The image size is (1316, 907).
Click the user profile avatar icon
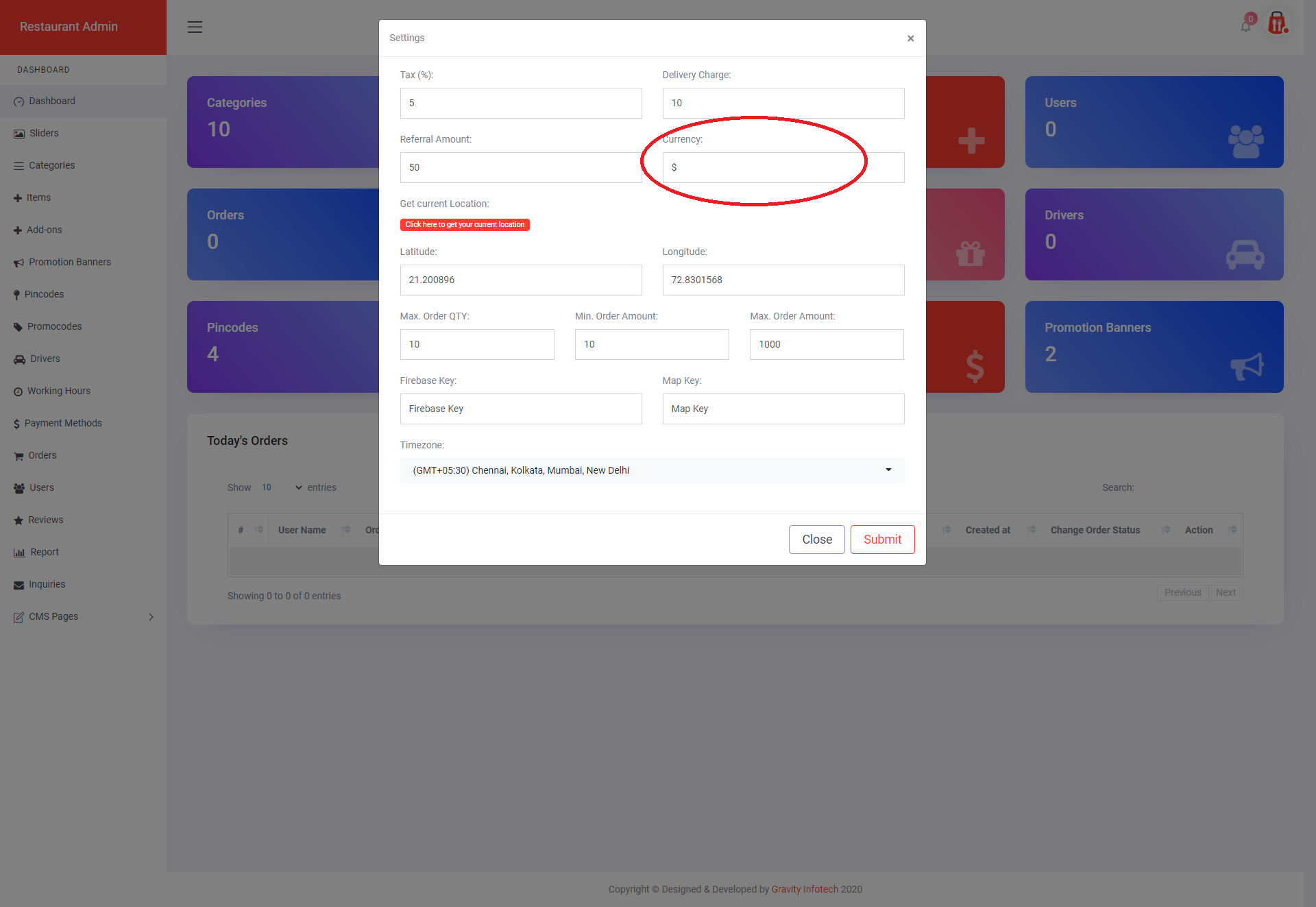(1277, 24)
